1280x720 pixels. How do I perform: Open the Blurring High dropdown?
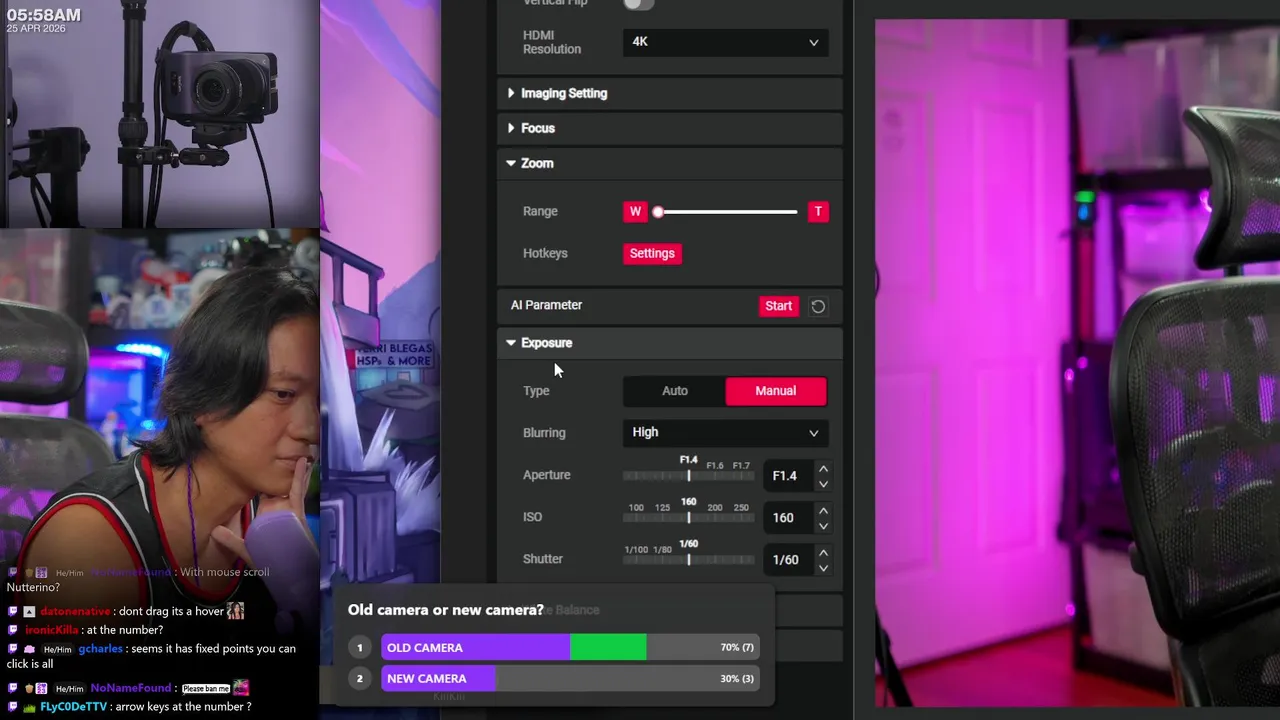point(726,432)
